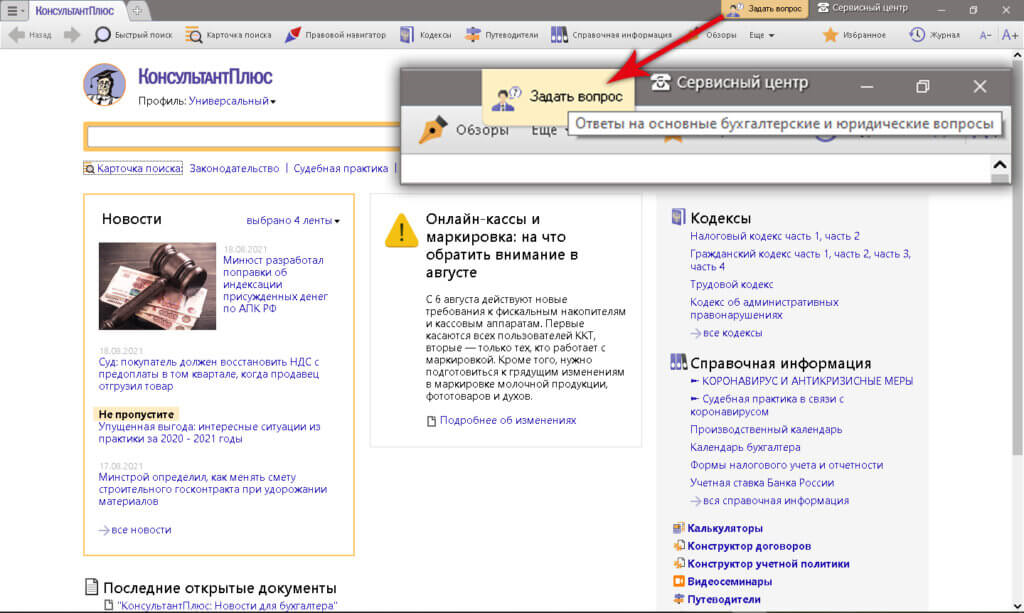Follow the все кодексы link
Screen dimensions: 1024x613
726,333
